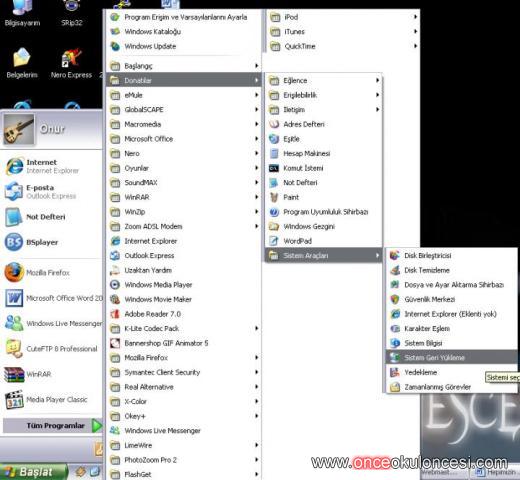Click the Adobe Reader 7.0 icon
520x480 pixels.
(x=115, y=314)
